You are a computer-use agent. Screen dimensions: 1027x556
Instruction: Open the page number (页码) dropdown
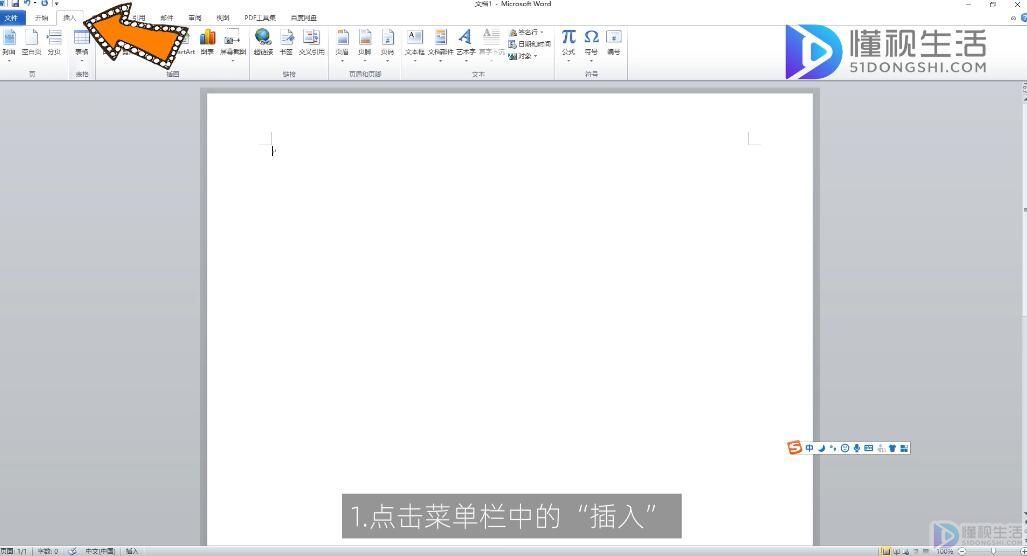pyautogui.click(x=388, y=45)
